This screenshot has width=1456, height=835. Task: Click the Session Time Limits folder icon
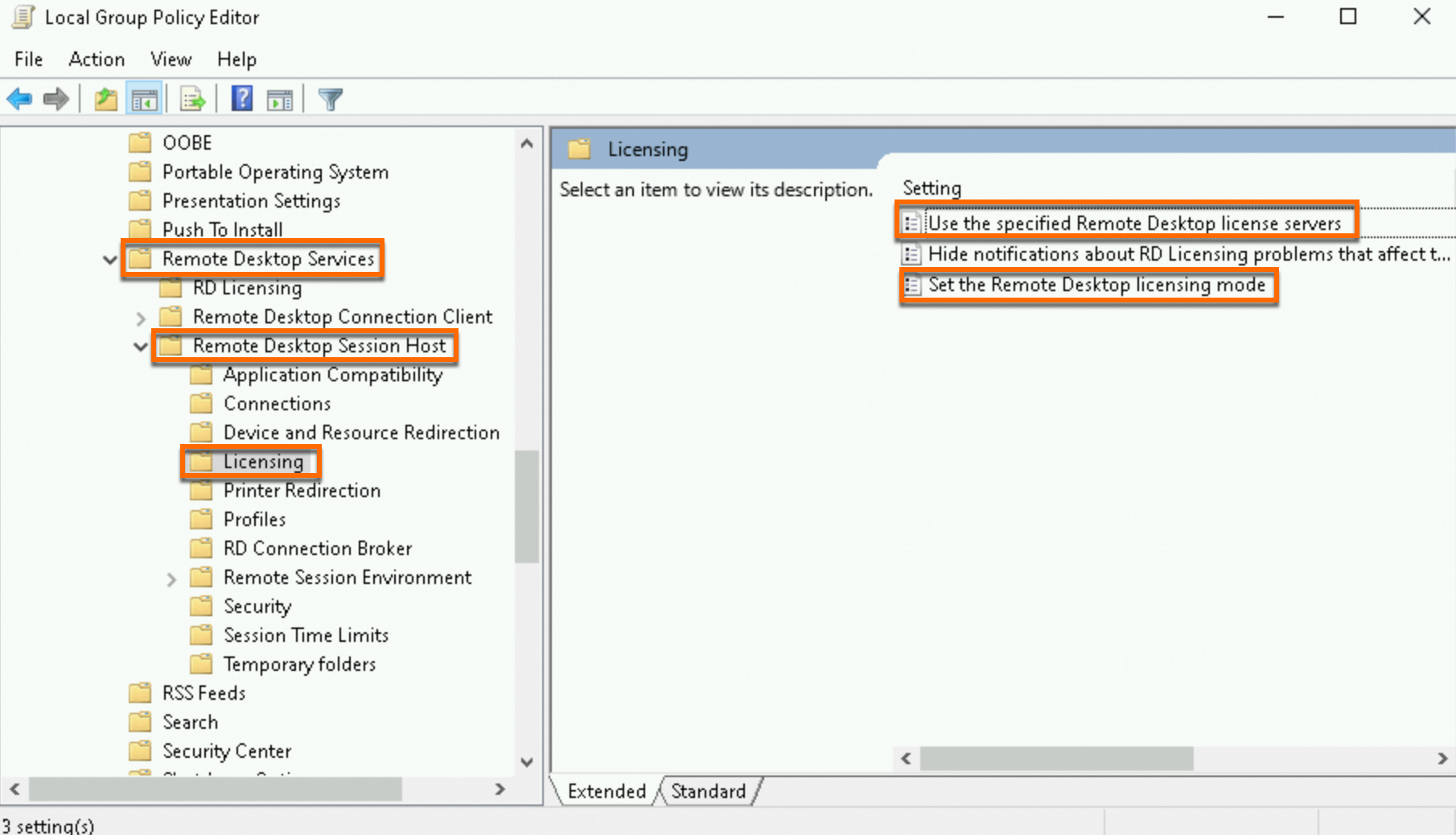coord(201,636)
